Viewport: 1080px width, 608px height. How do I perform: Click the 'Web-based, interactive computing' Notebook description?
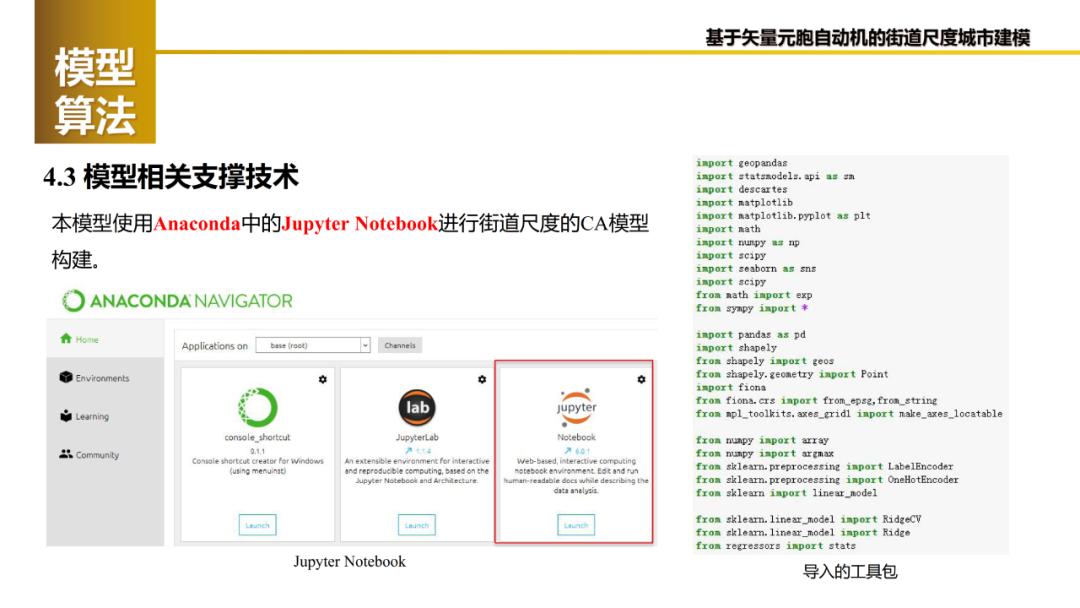click(576, 476)
